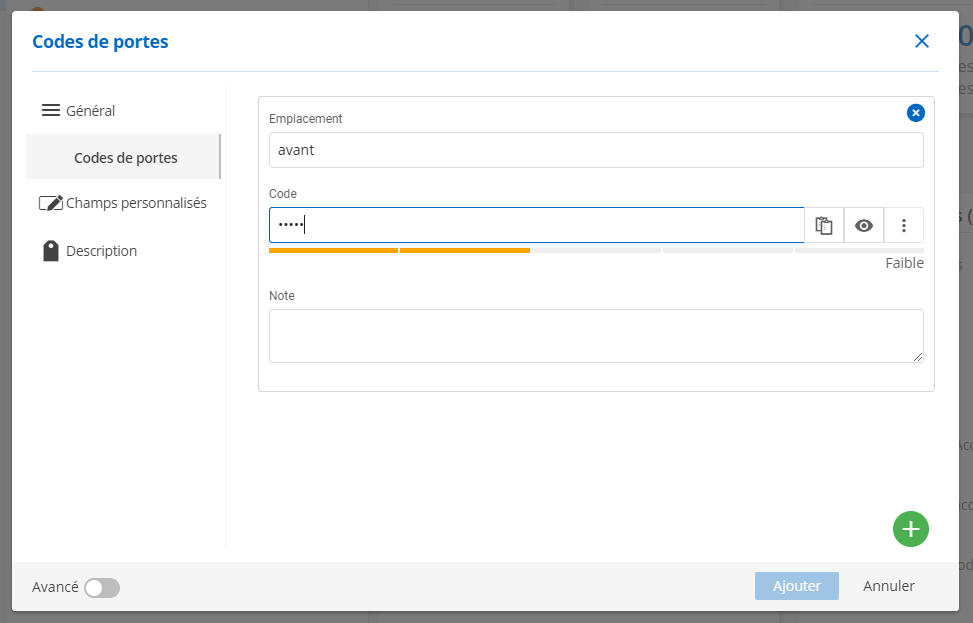Remove the door code entry with blue X
973x623 pixels.
tap(915, 113)
